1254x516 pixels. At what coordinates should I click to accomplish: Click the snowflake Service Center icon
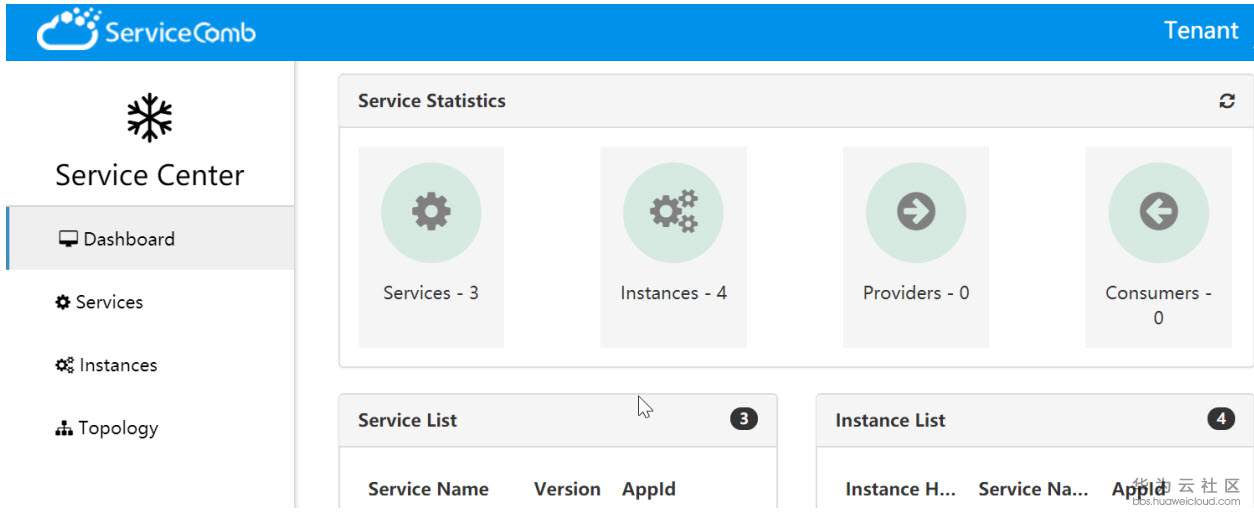click(x=150, y=118)
